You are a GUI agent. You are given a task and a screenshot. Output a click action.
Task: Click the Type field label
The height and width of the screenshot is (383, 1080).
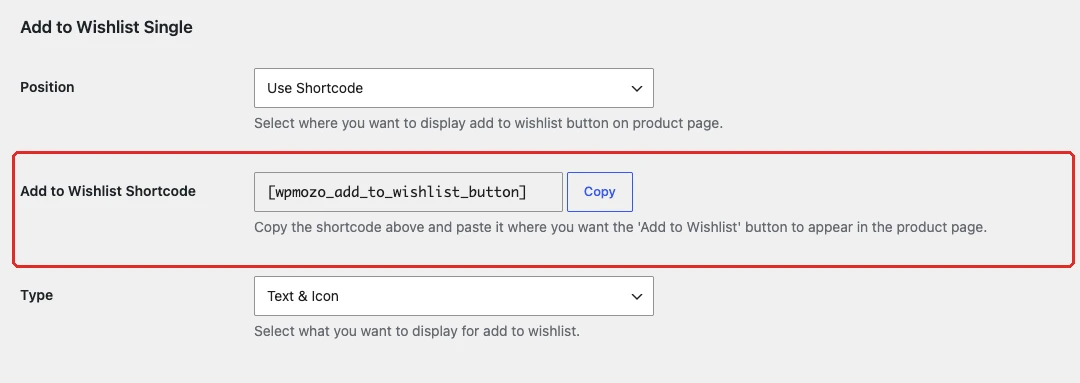point(37,296)
